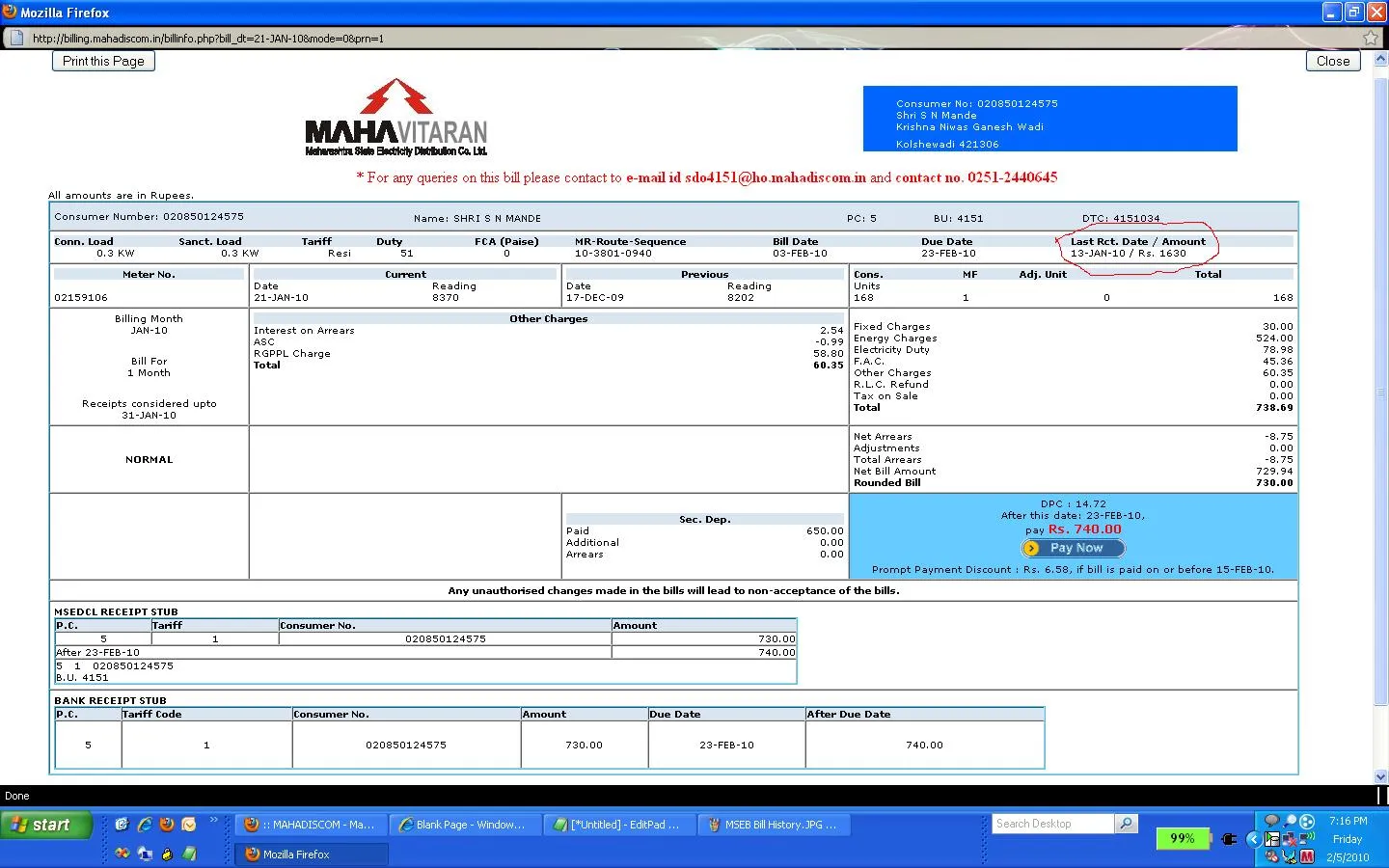Click page scrollbar down arrow

point(1380,776)
